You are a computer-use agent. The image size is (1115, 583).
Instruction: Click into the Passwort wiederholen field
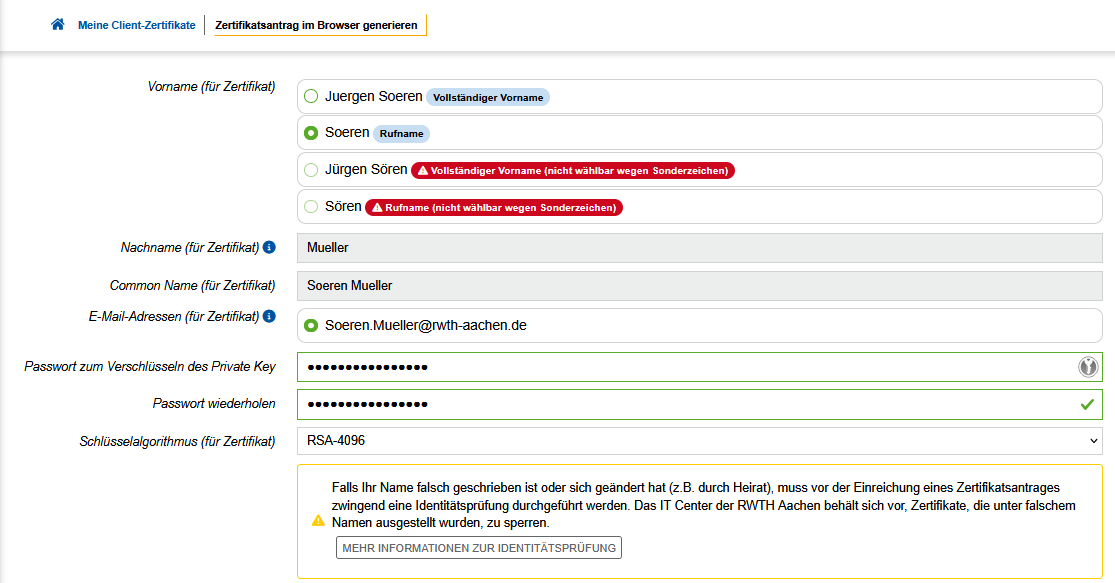pos(680,405)
